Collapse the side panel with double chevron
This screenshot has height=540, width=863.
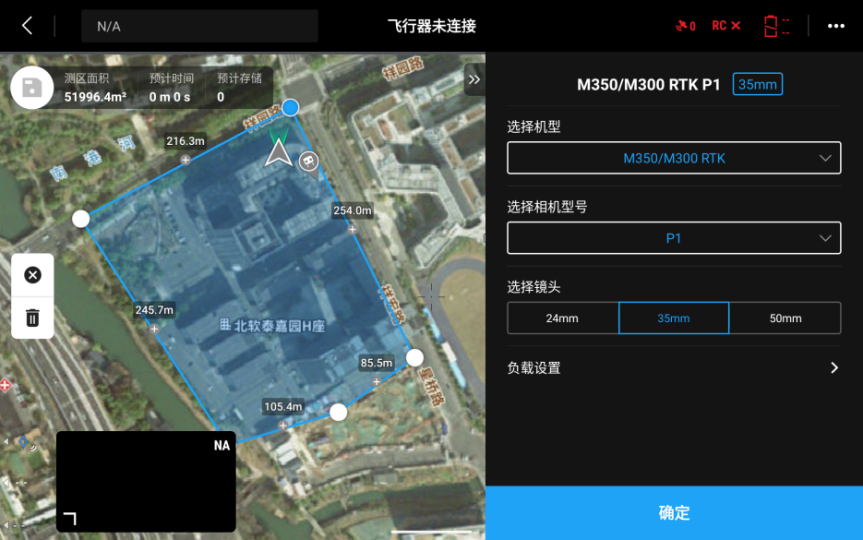point(474,80)
